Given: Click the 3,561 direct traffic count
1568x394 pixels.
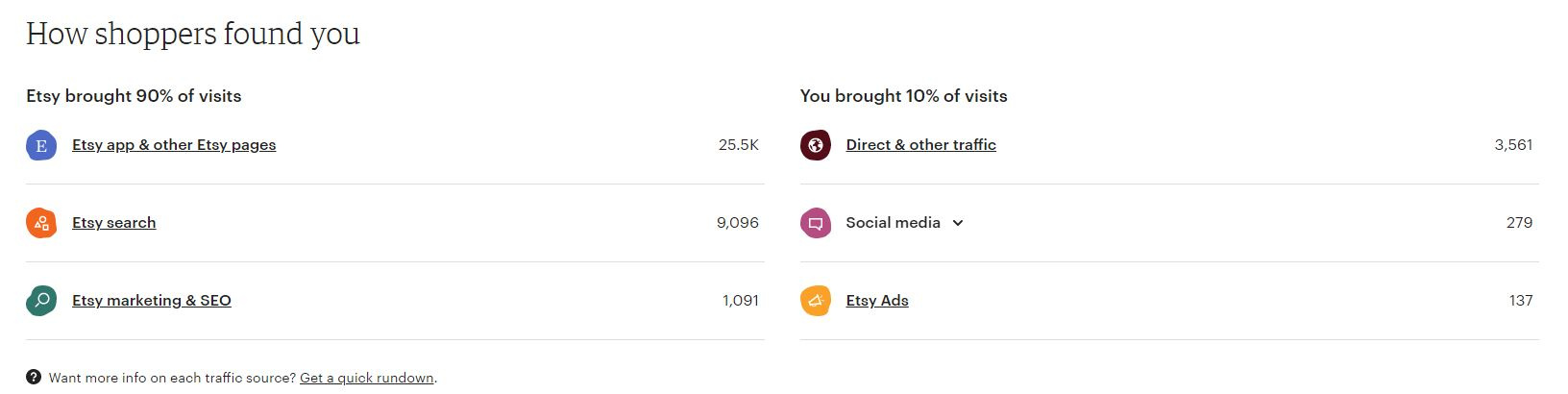Looking at the screenshot, I should pos(1513,145).
